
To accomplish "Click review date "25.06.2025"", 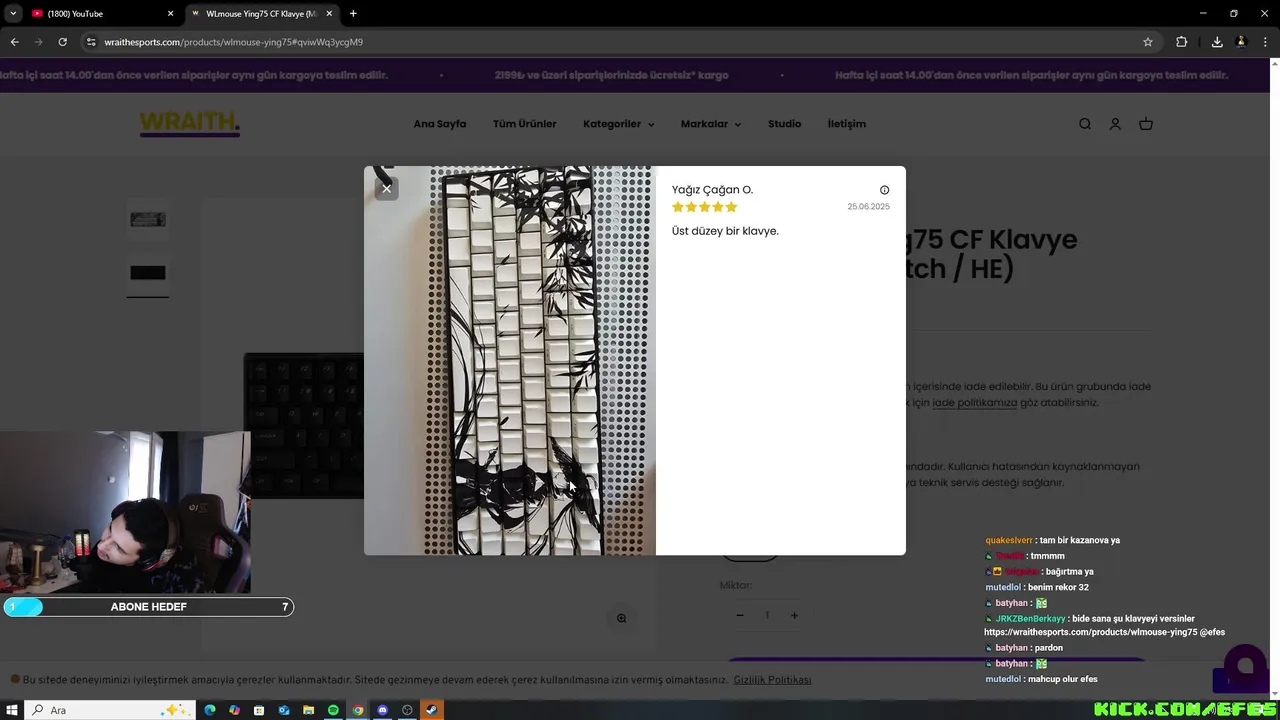I will point(868,207).
